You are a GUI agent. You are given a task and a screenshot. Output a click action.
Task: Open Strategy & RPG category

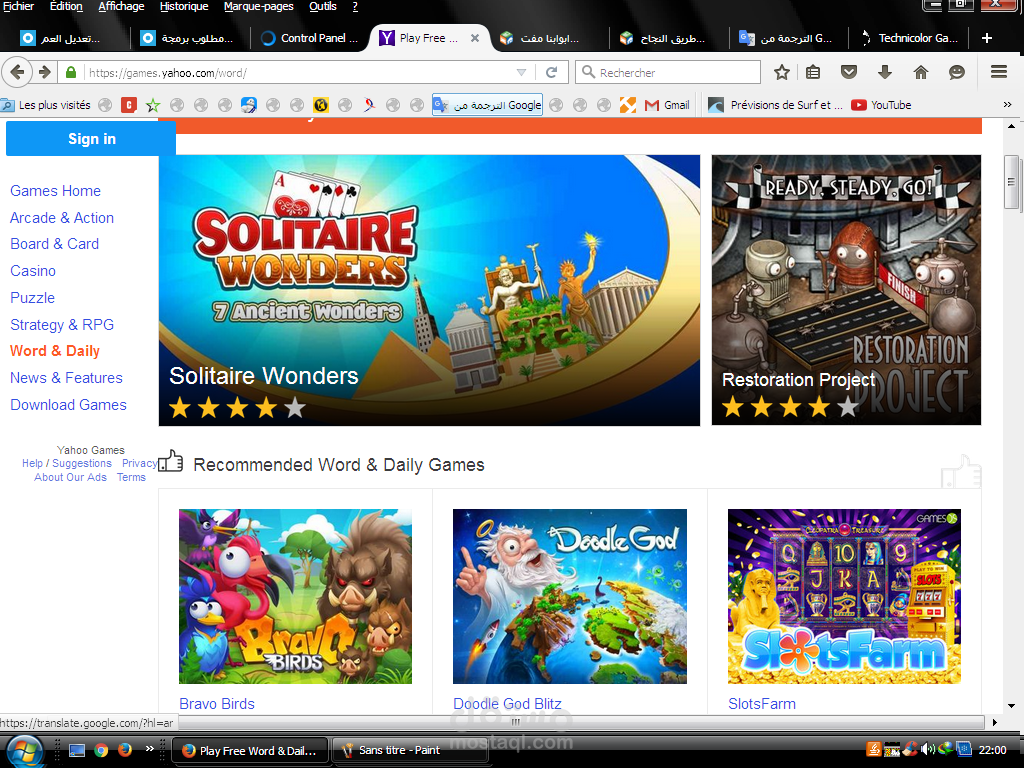[x=62, y=325]
